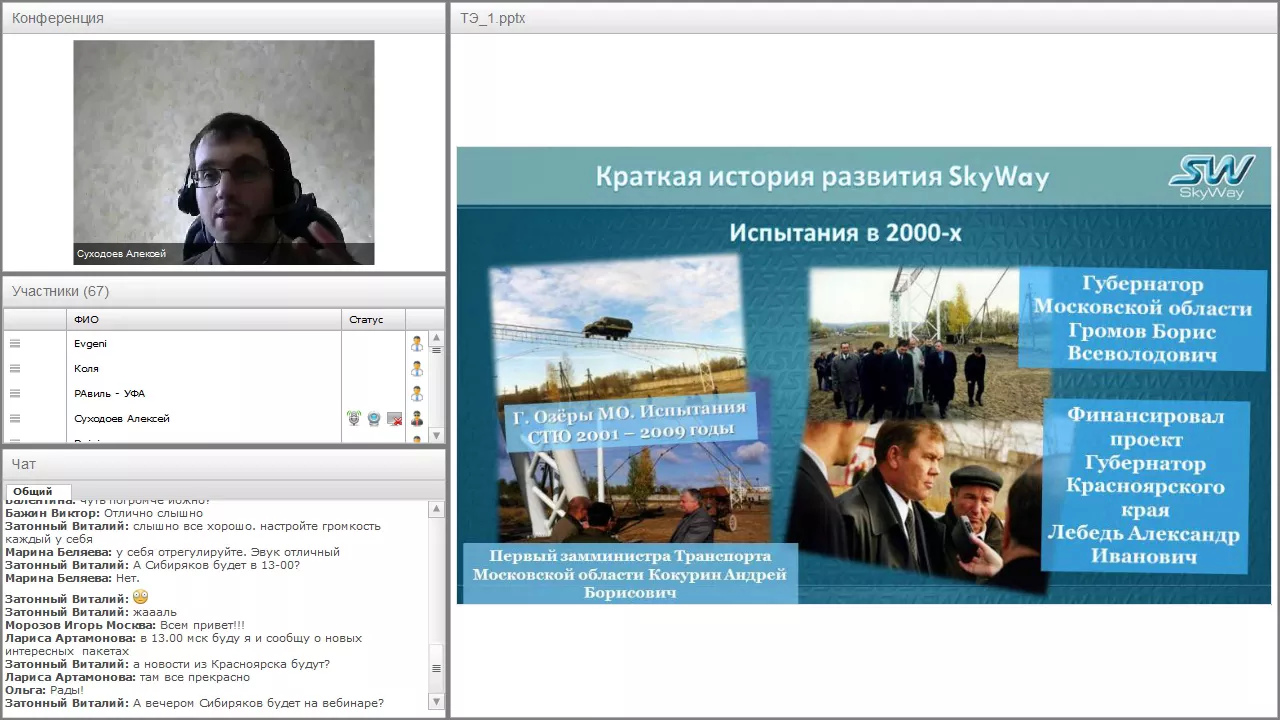Viewport: 1280px width, 720px height.
Task: Click Ольга's message Рады!
Action: pyautogui.click(x=67, y=690)
